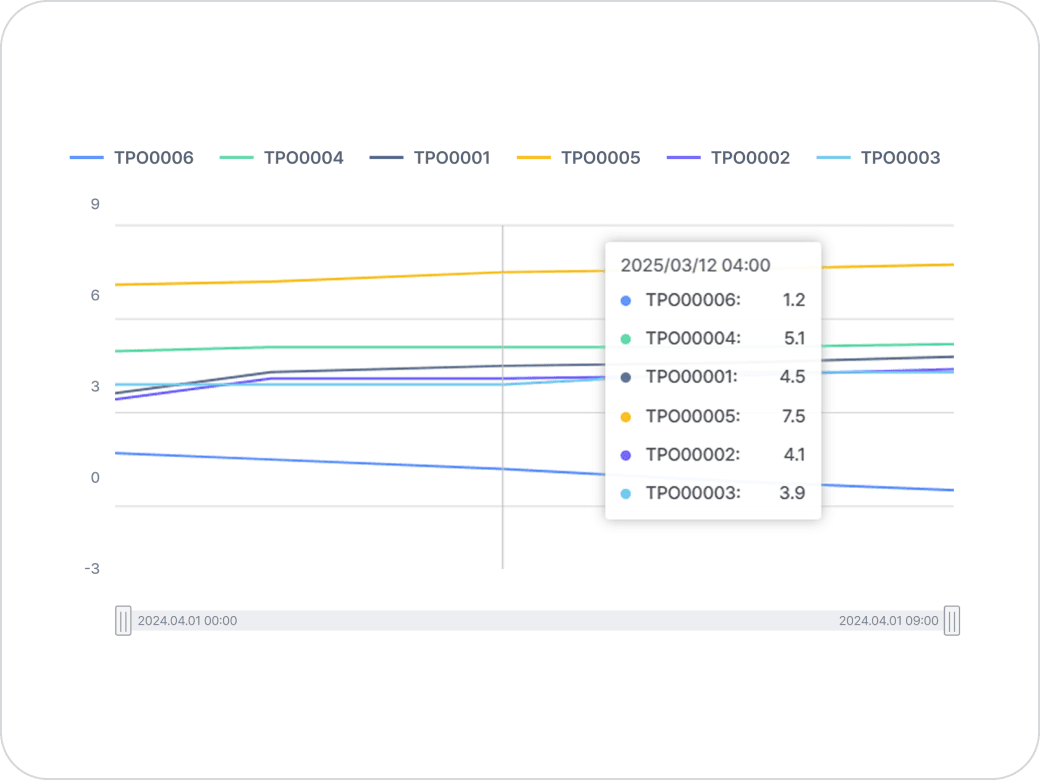Click the 2024.04.01 00:00 start label

[x=187, y=621]
